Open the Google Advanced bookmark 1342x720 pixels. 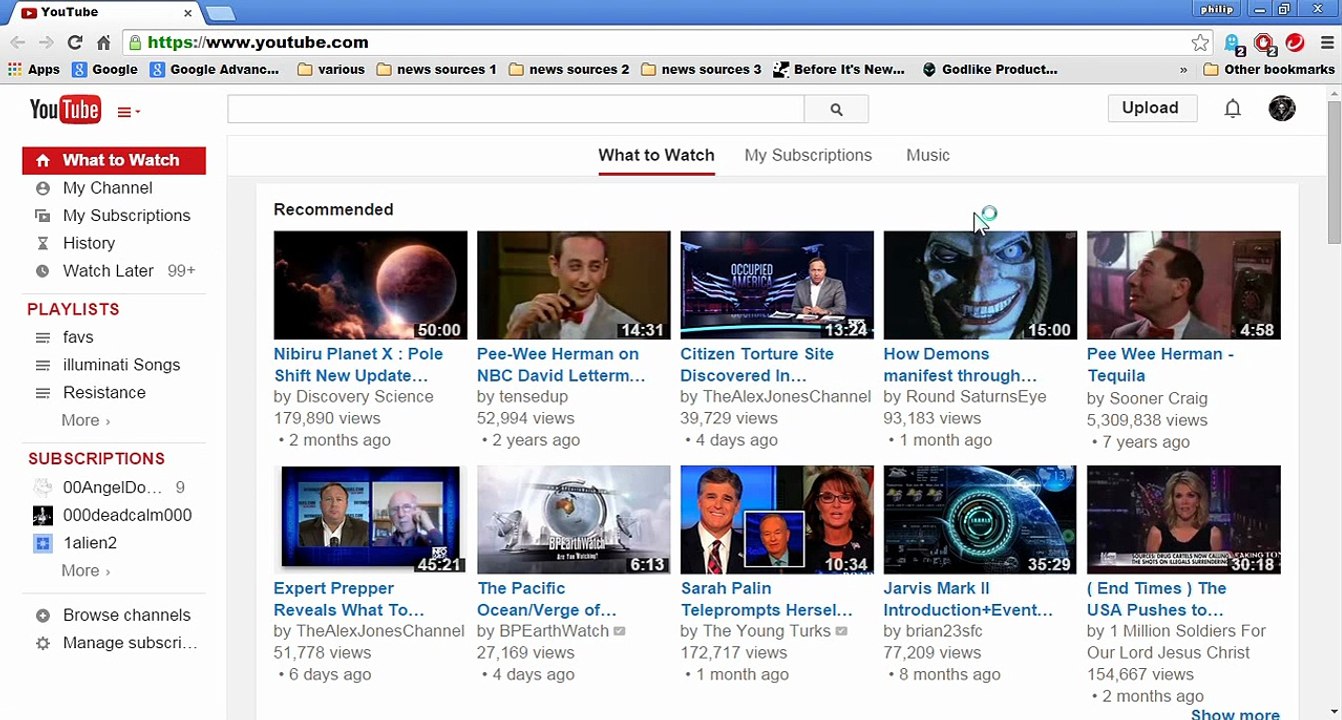point(215,69)
